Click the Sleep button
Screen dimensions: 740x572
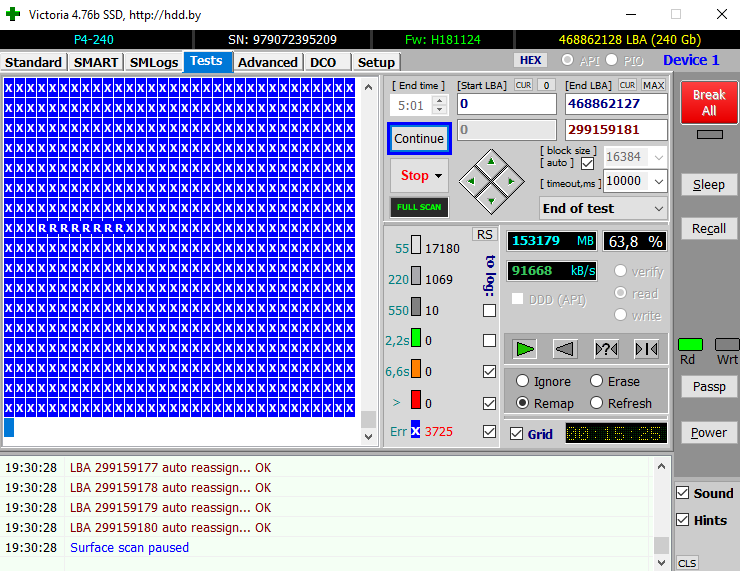pos(709,185)
